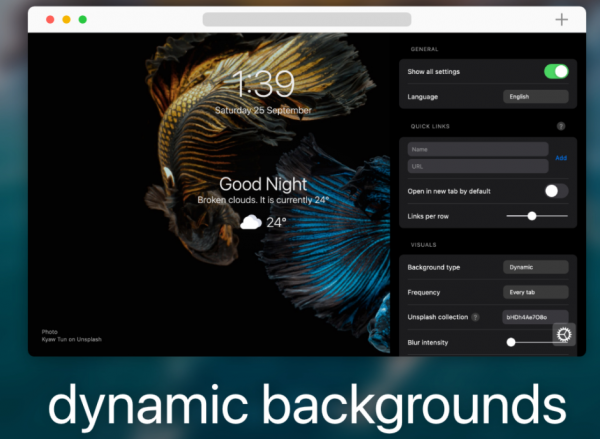Click the VISUALS section heading
The image size is (600, 439).
423,245
